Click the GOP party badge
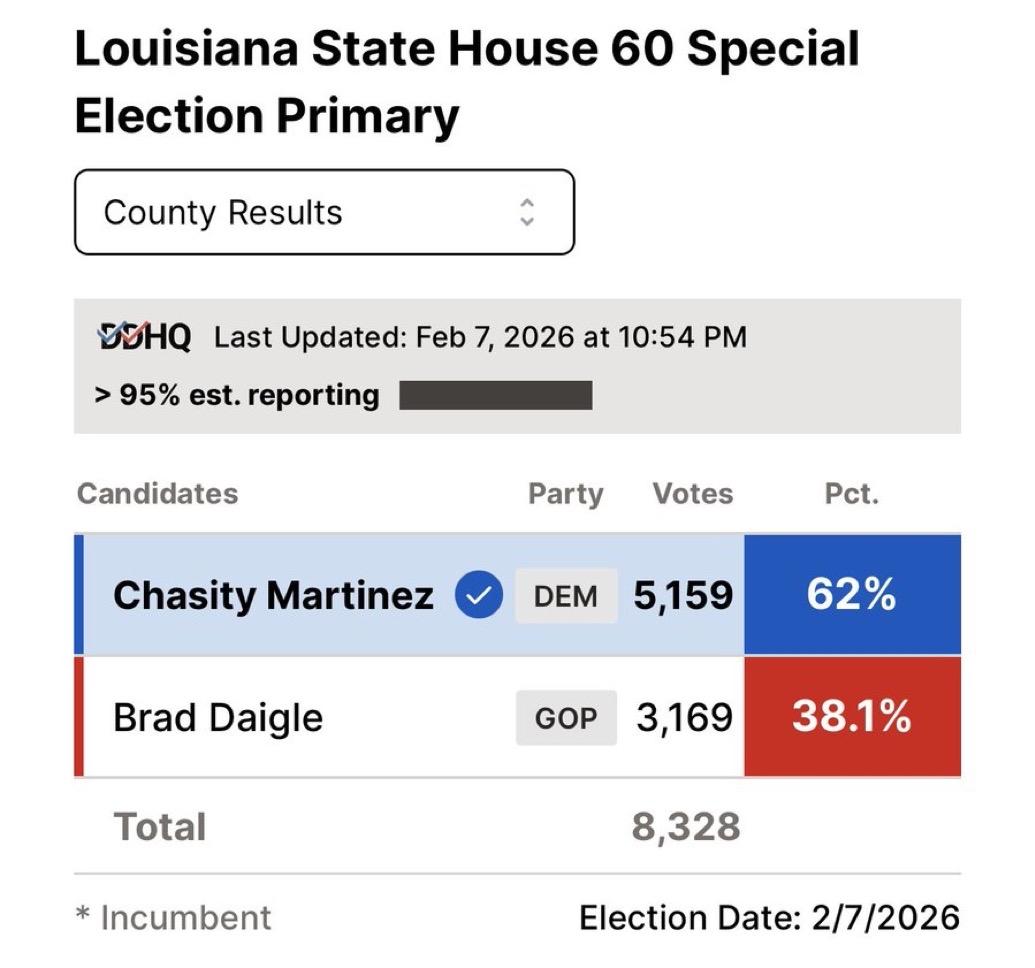 [565, 718]
